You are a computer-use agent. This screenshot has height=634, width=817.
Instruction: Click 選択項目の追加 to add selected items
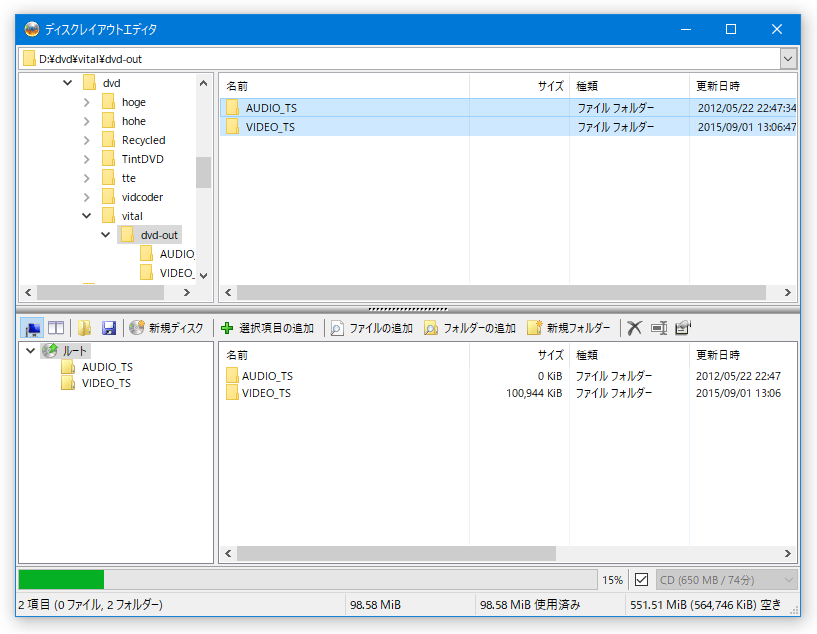click(x=267, y=328)
